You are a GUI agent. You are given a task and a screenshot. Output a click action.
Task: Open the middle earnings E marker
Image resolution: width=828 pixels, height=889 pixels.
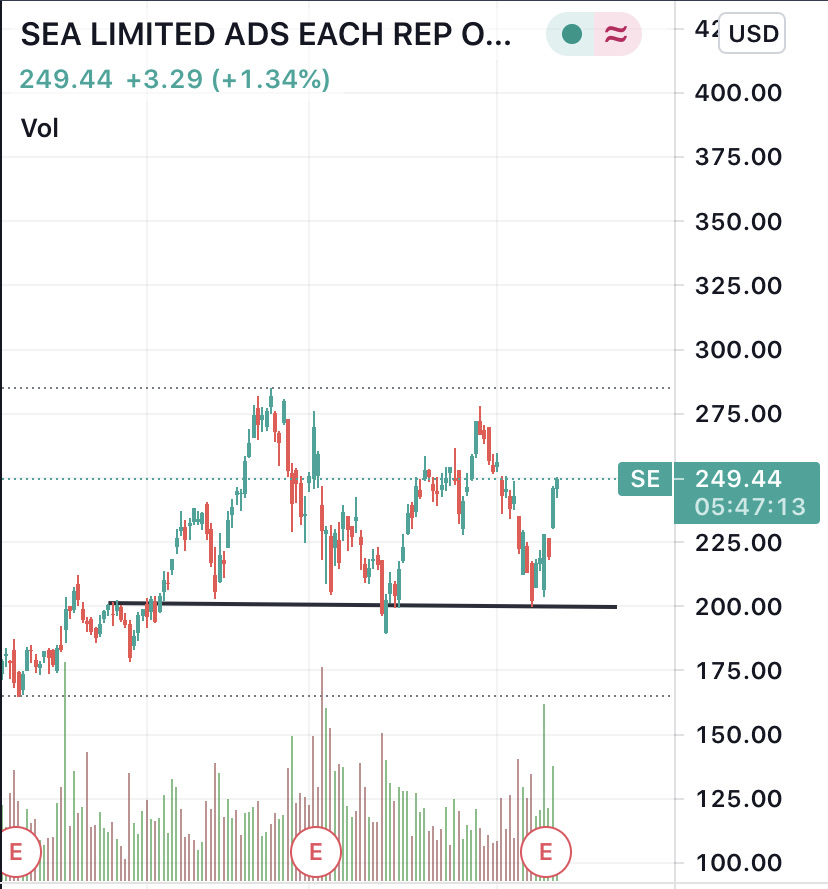316,852
